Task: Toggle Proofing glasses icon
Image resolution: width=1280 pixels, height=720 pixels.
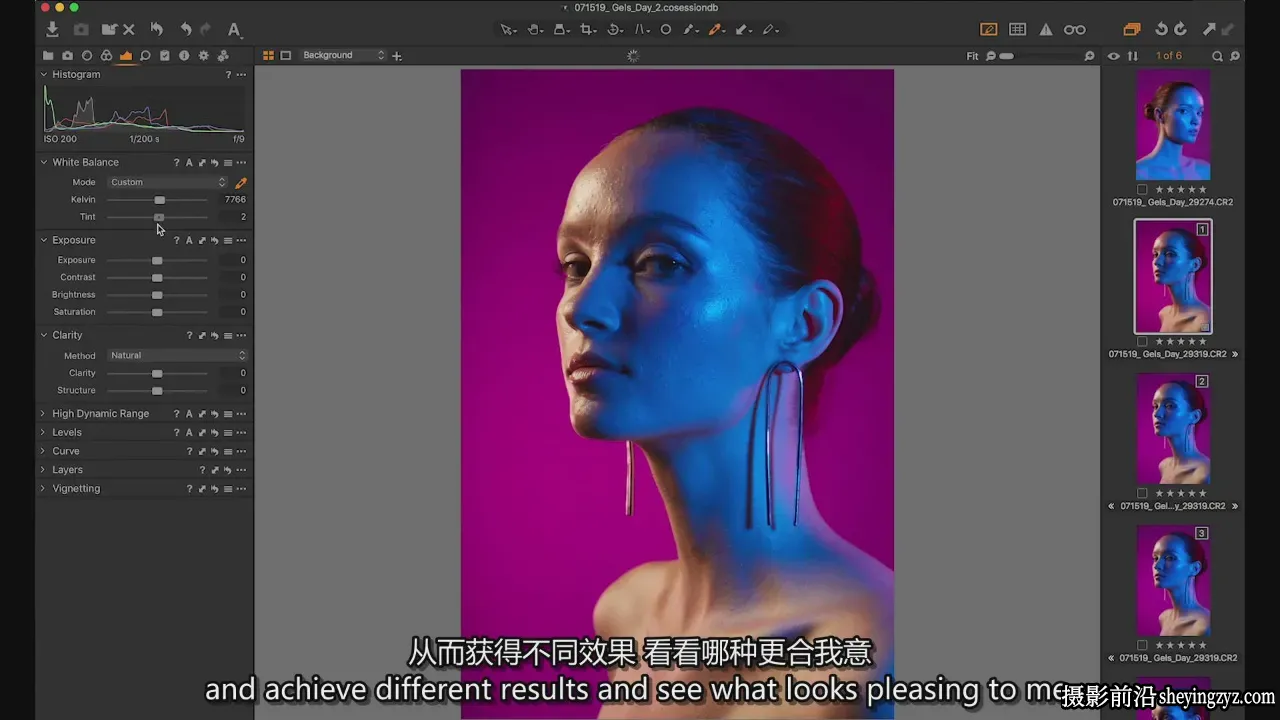Action: pos(1075,30)
